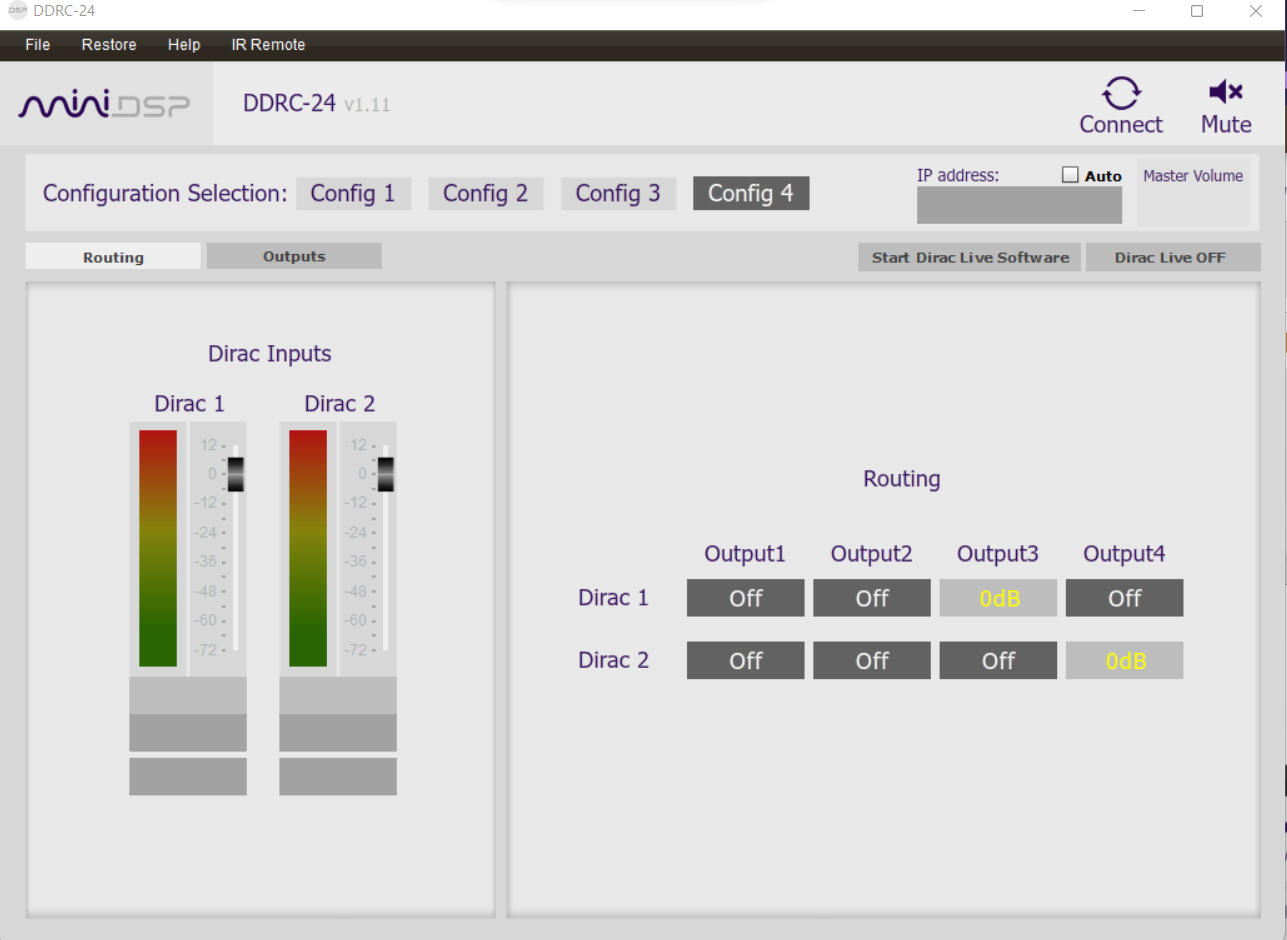Click the Mute speaker icon
This screenshot has width=1287, height=940.
(1225, 92)
